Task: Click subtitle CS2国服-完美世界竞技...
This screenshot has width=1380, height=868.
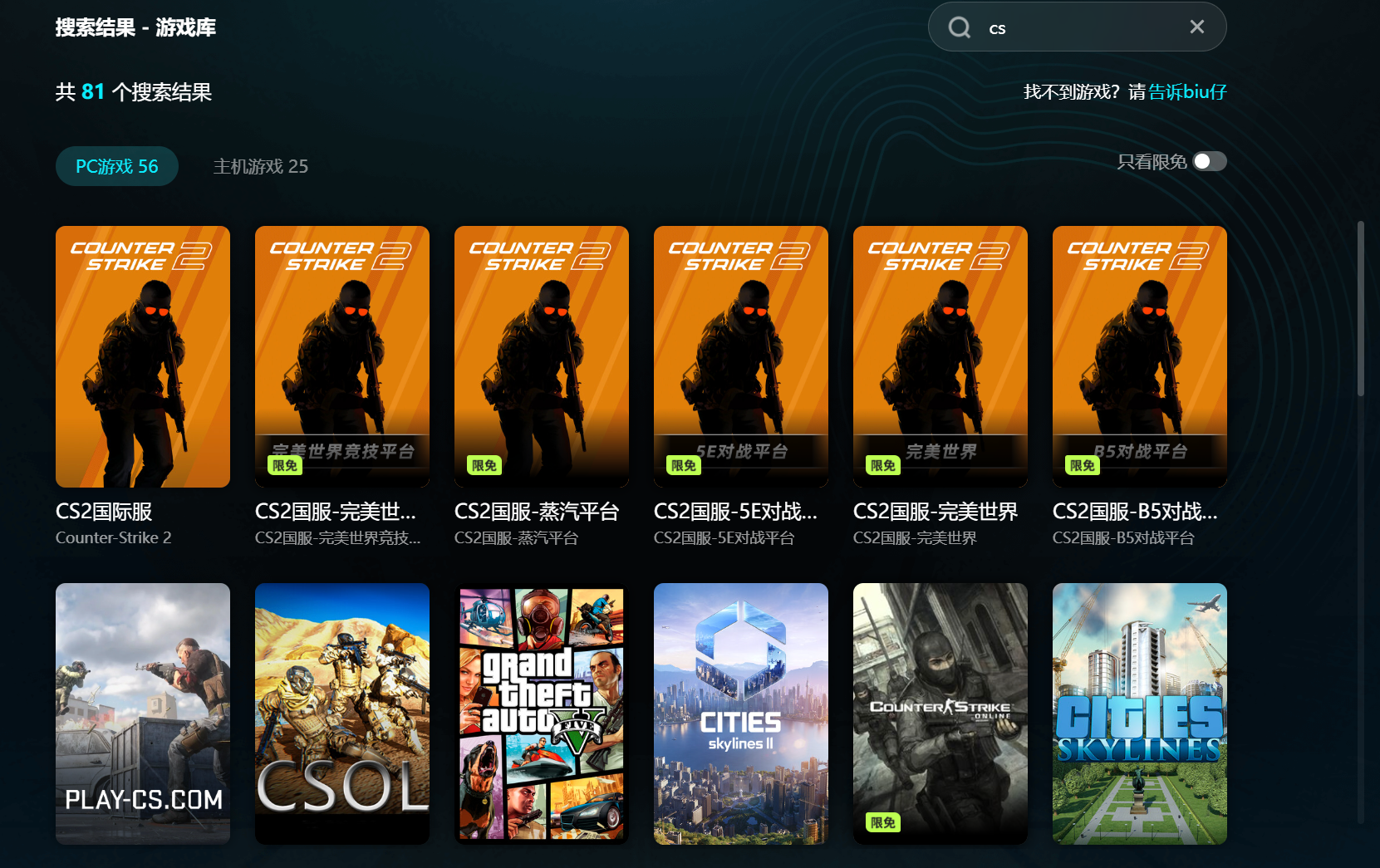Action: [x=338, y=537]
